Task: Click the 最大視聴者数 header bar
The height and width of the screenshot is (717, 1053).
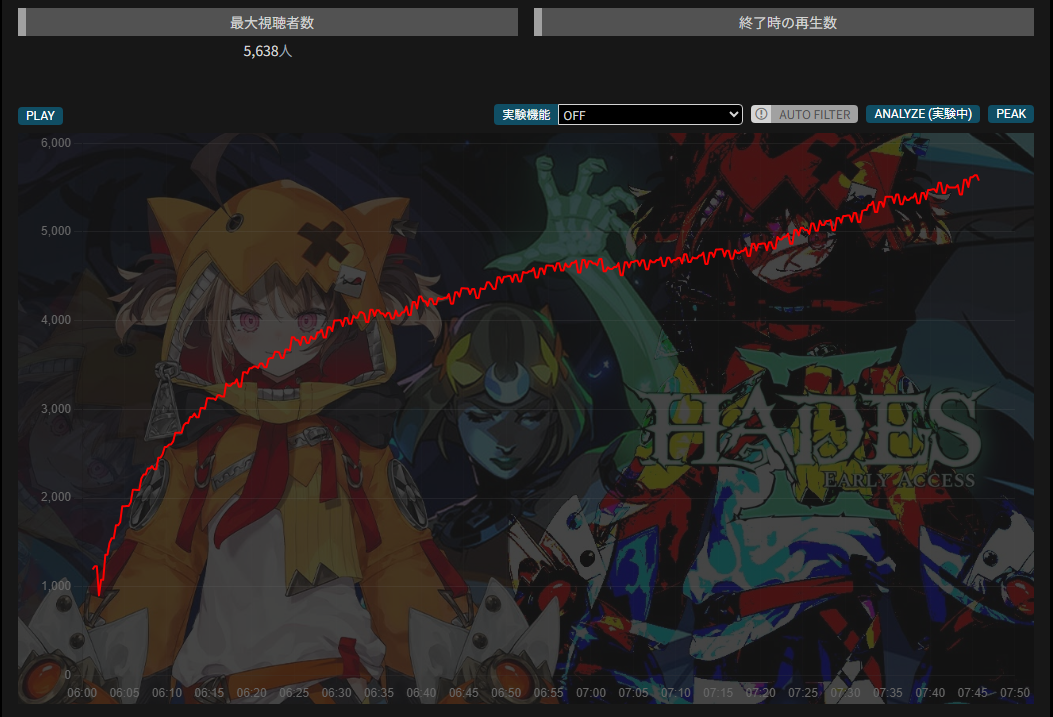Action: [x=268, y=22]
